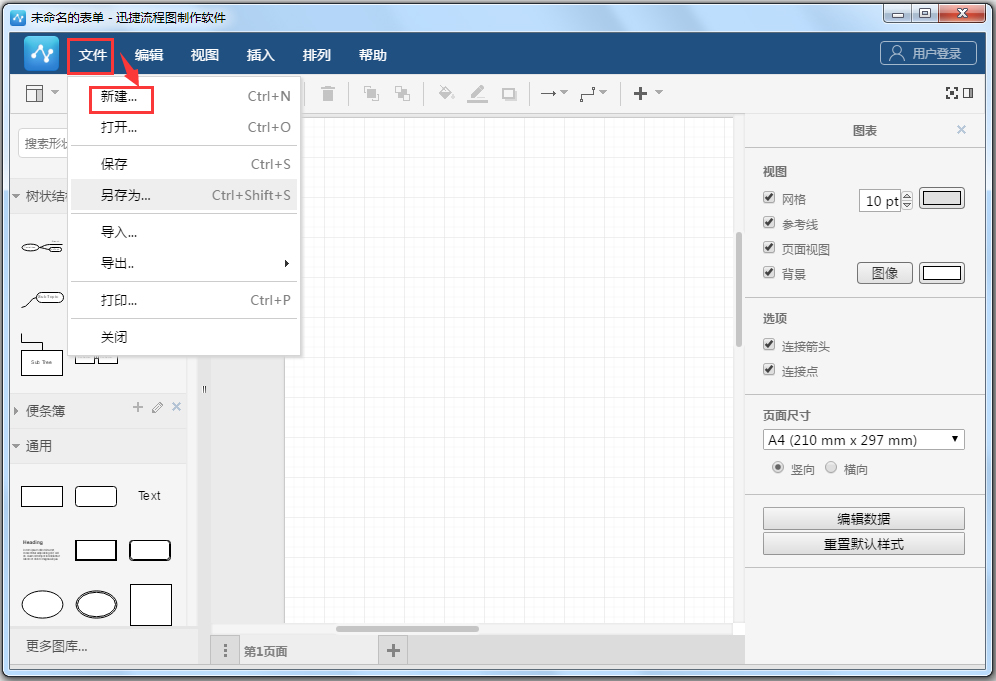Image resolution: width=996 pixels, height=681 pixels.
Task: Uncheck the 连接箭头 option
Action: [769, 343]
